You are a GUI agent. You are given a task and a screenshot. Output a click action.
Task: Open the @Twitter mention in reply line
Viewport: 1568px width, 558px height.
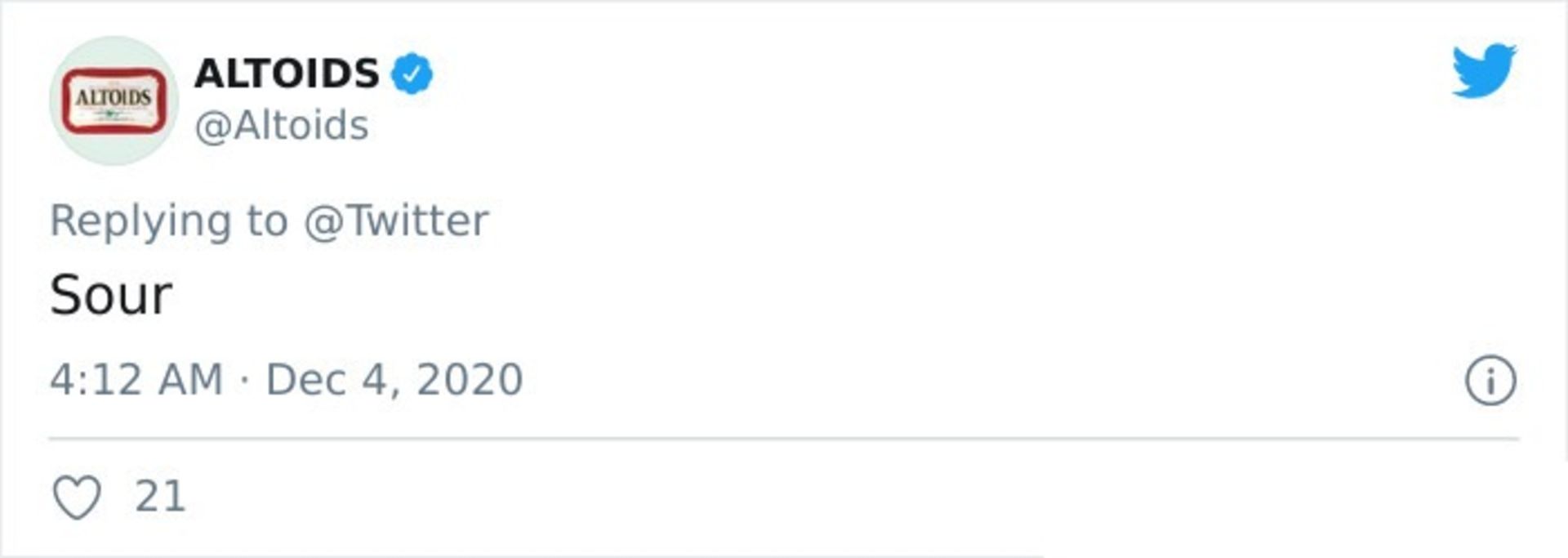pos(396,221)
